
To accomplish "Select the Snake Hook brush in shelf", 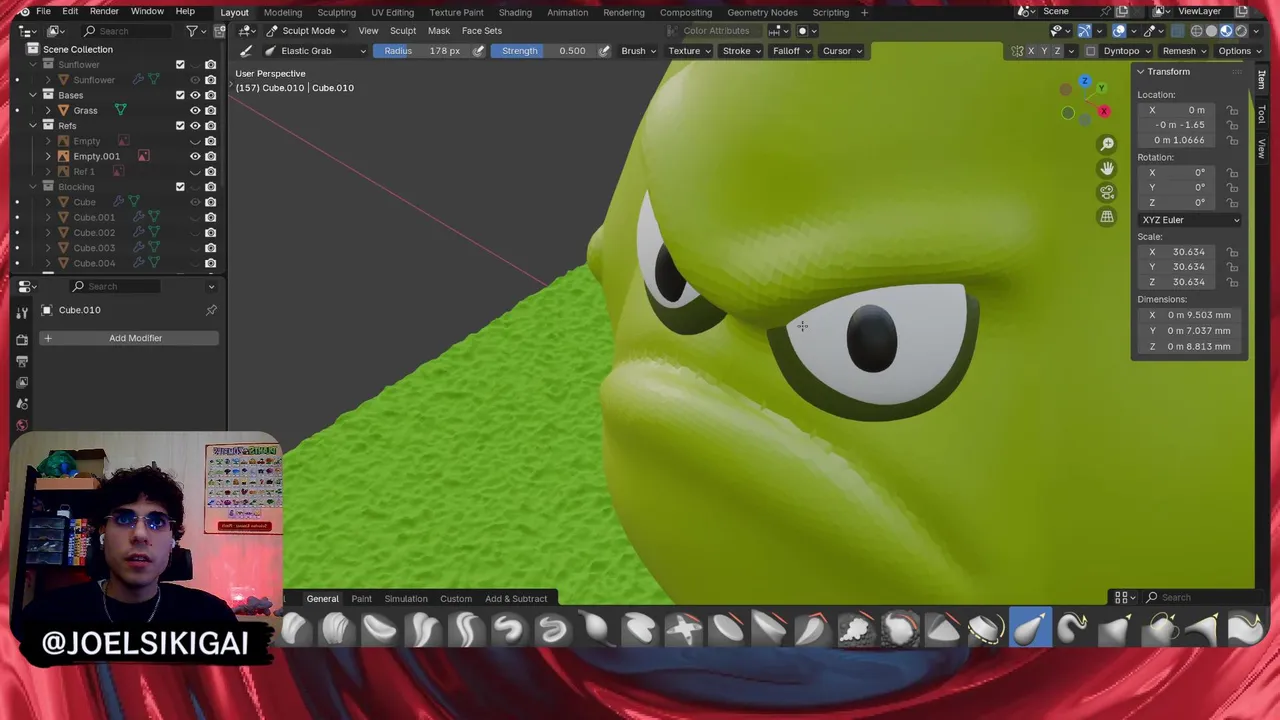I will (x=1073, y=628).
